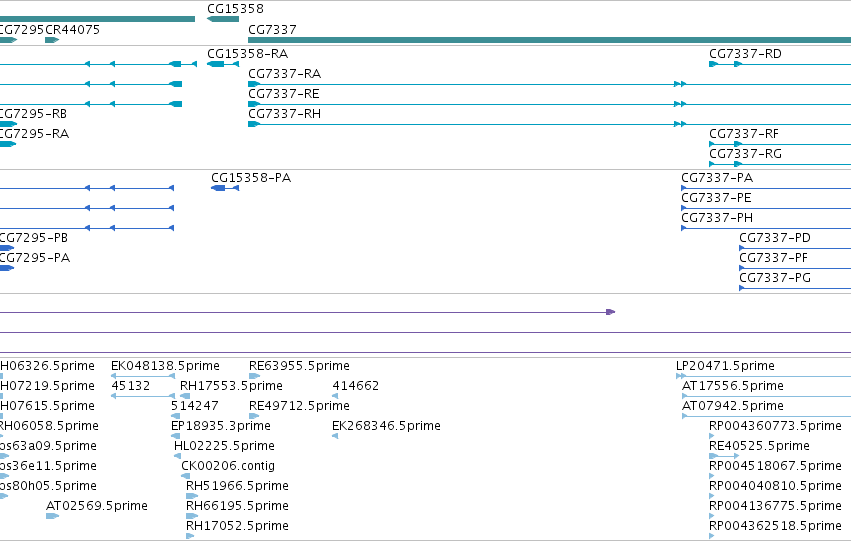851x541 pixels.
Task: Select the EK048138.5prime EST label
Action: point(166,366)
